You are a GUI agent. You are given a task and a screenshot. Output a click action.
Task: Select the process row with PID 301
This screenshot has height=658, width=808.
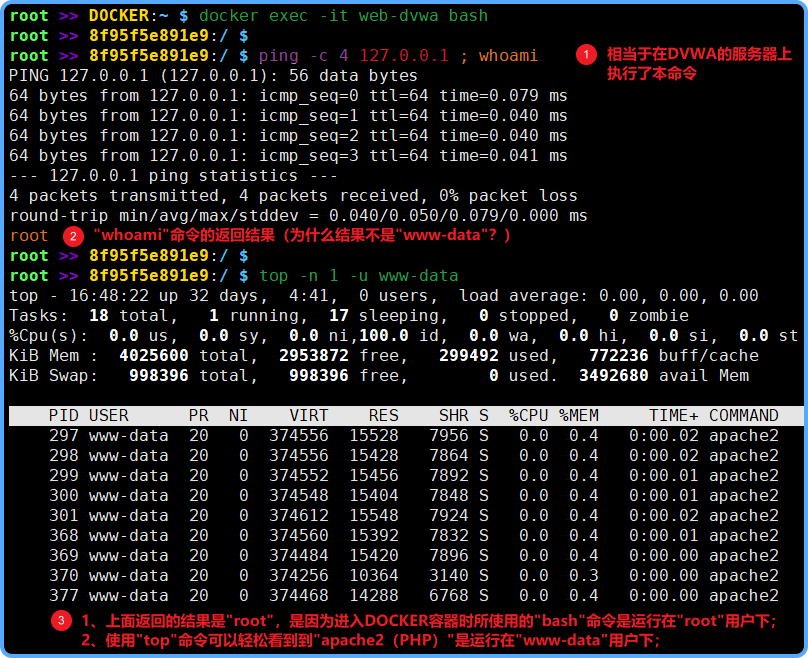pos(414,516)
